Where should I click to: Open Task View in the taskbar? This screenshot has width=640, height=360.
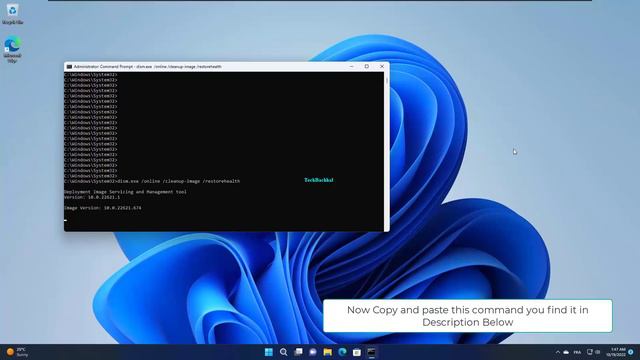(x=298, y=352)
